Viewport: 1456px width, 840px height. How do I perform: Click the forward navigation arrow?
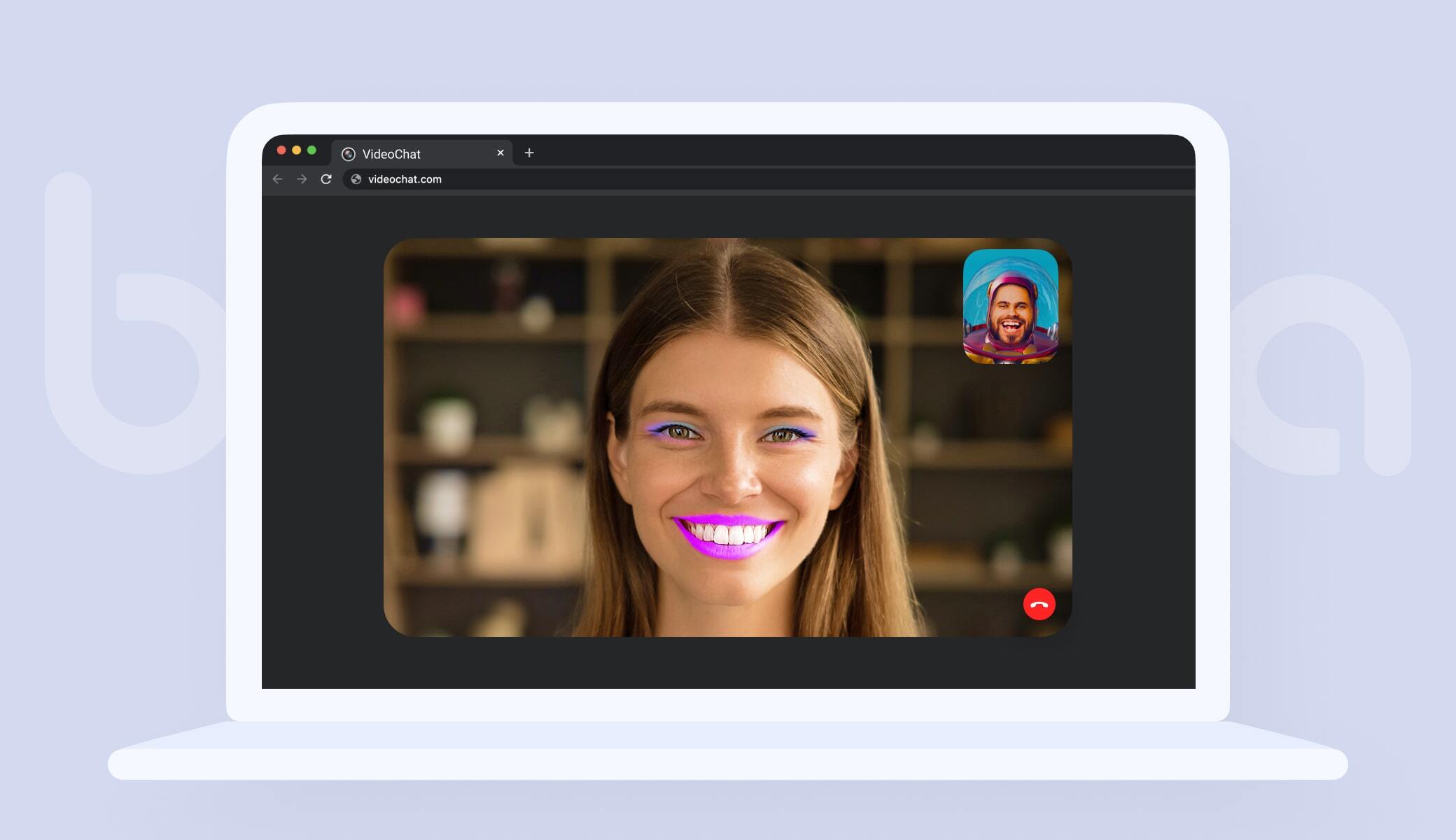point(302,179)
